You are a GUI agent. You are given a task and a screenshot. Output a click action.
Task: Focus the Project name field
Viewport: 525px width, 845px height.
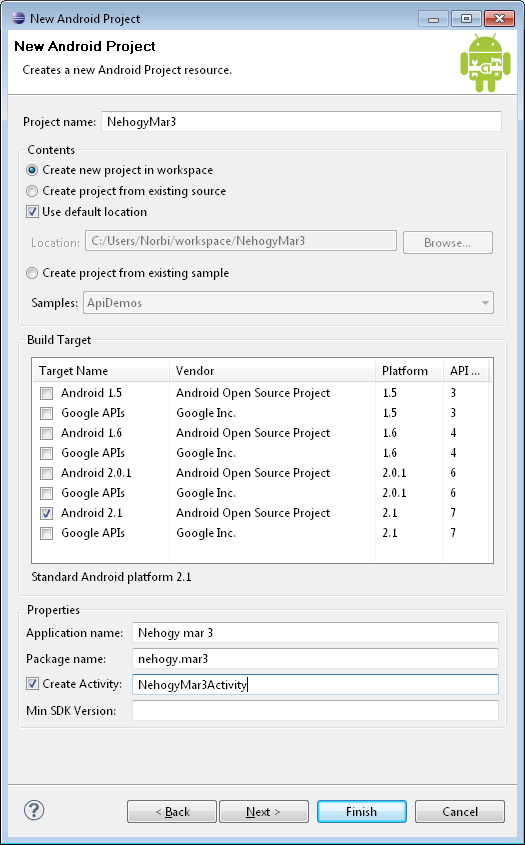pyautogui.click(x=301, y=121)
